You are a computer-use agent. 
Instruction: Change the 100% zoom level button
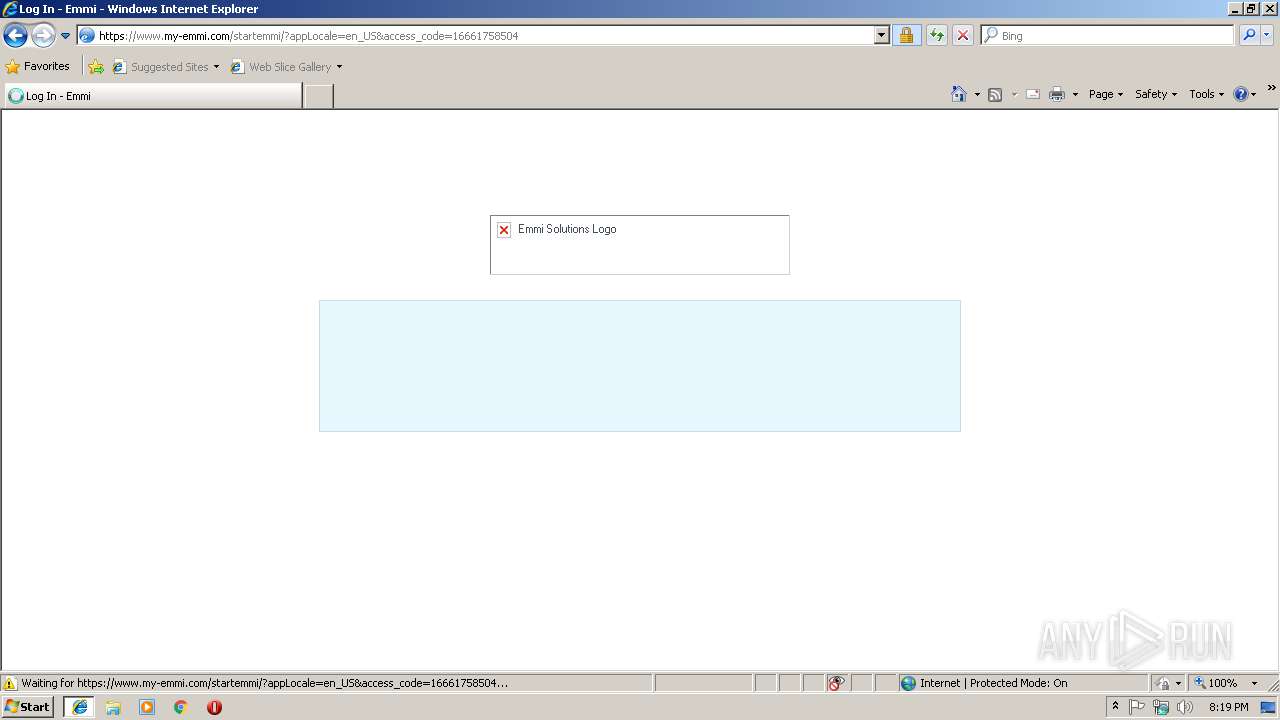point(1217,683)
